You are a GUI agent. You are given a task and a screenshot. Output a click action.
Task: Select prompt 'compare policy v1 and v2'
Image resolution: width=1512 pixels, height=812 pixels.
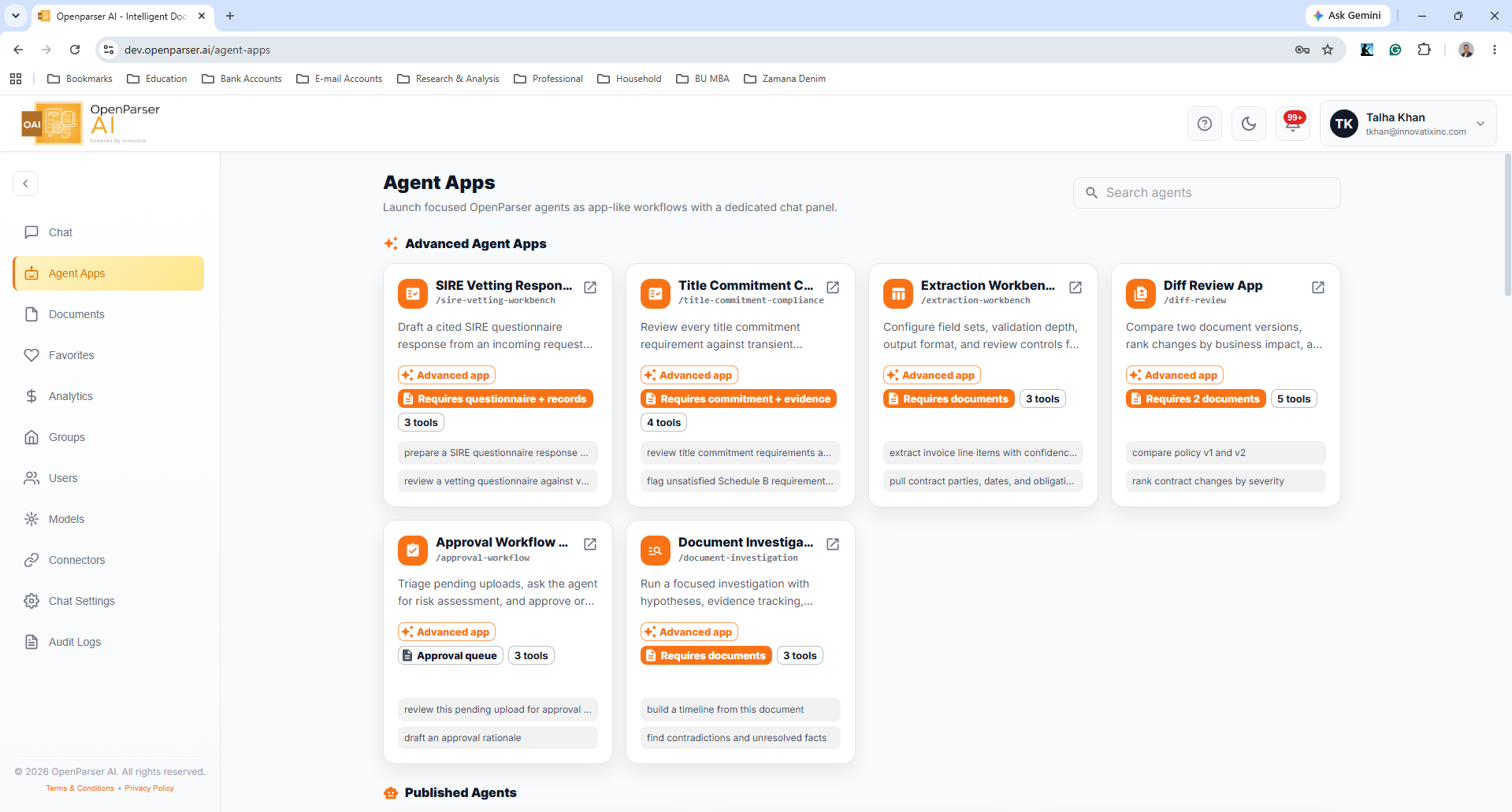[x=1225, y=453]
